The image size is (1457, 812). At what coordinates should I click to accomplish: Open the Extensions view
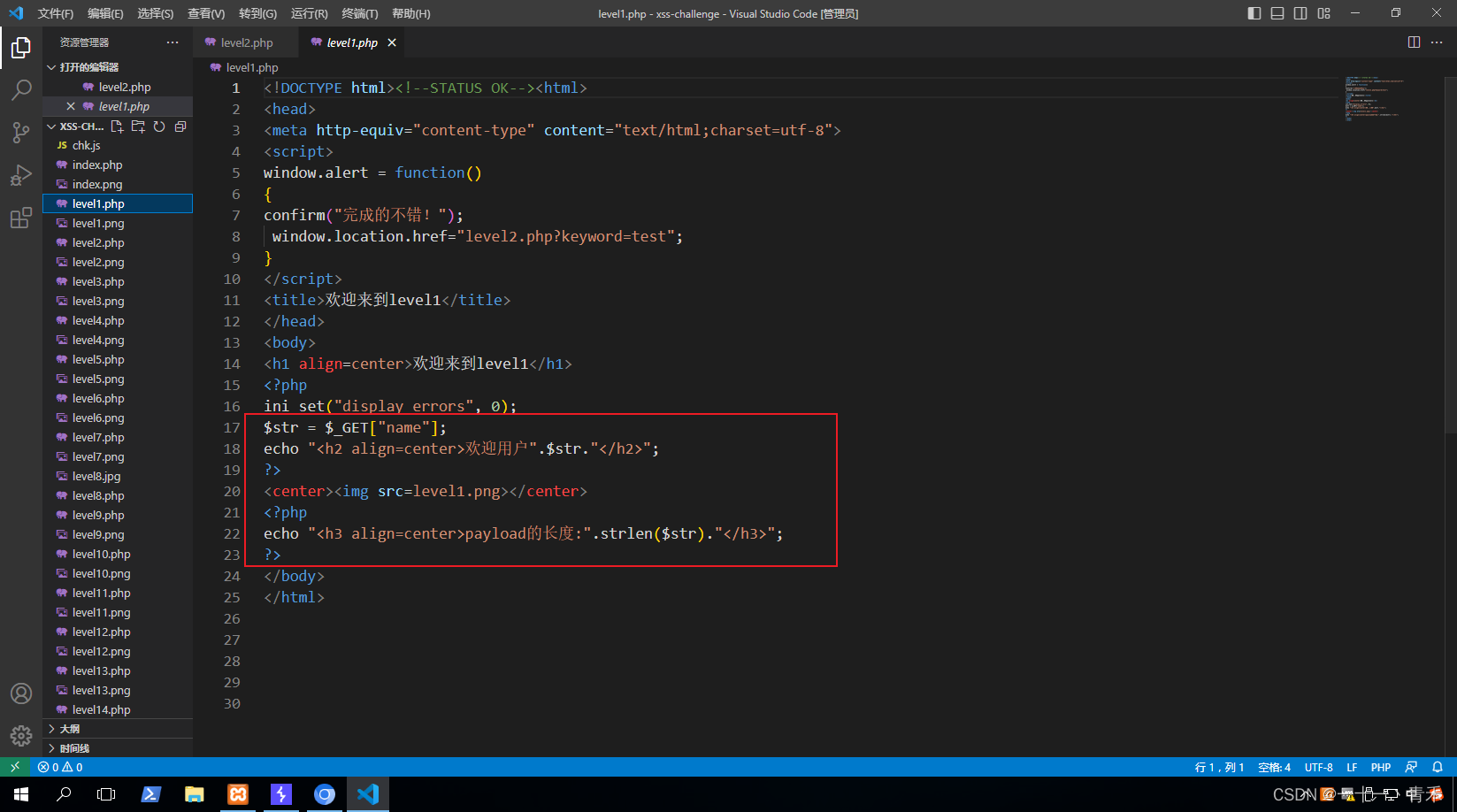21,218
